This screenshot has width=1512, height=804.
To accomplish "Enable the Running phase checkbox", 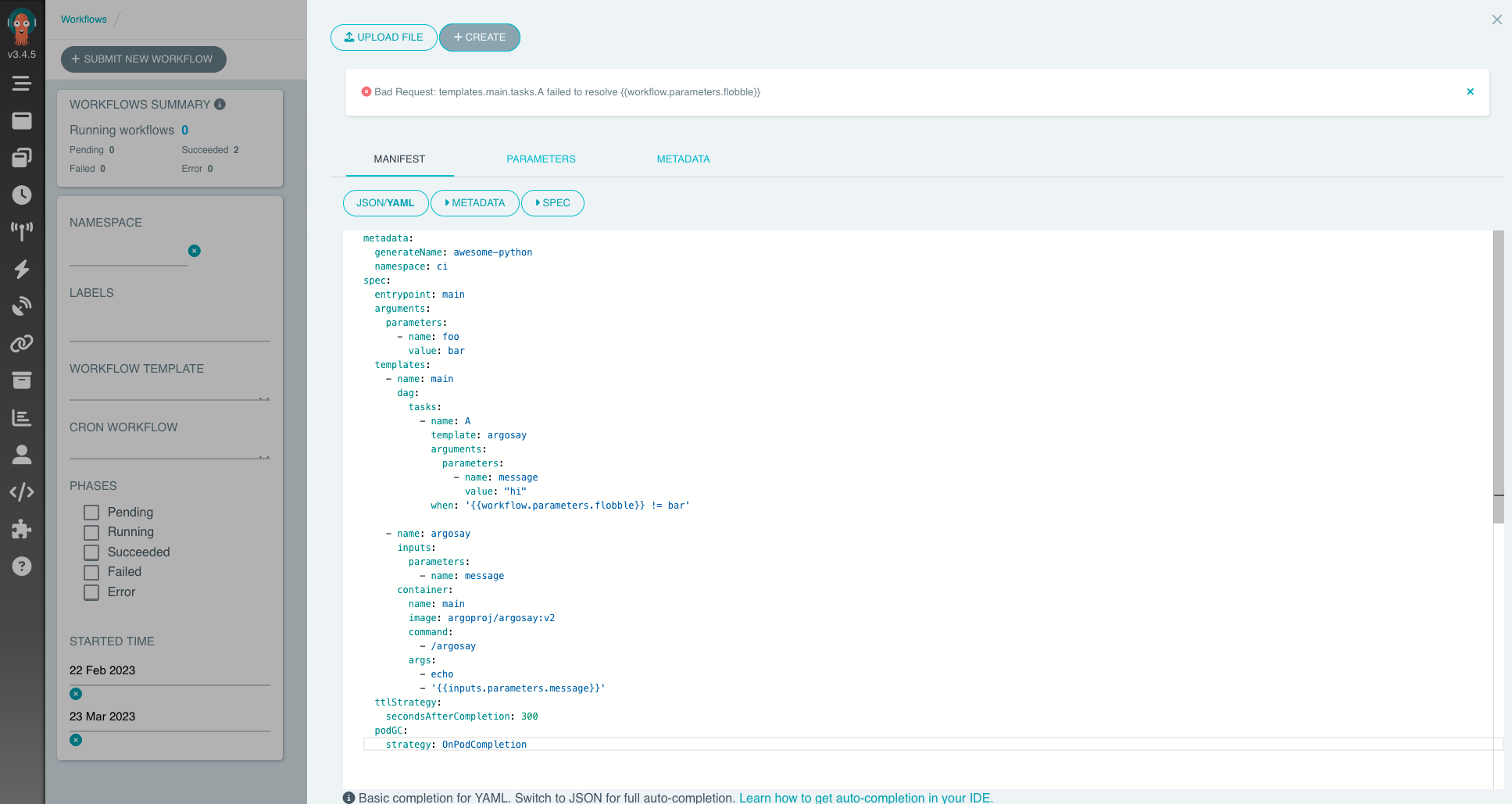I will point(91,532).
